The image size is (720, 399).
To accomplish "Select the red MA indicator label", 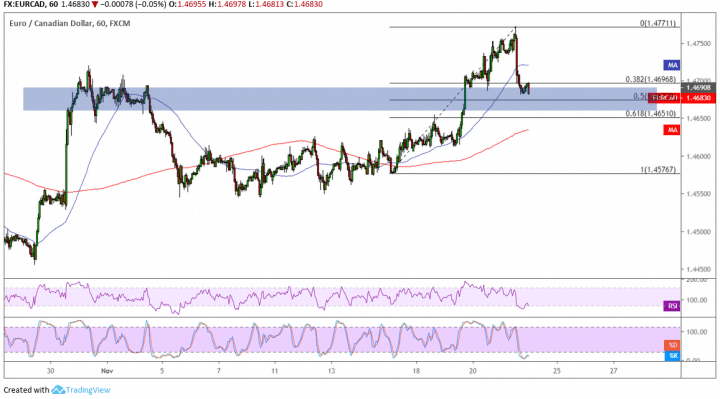I will (x=673, y=130).
